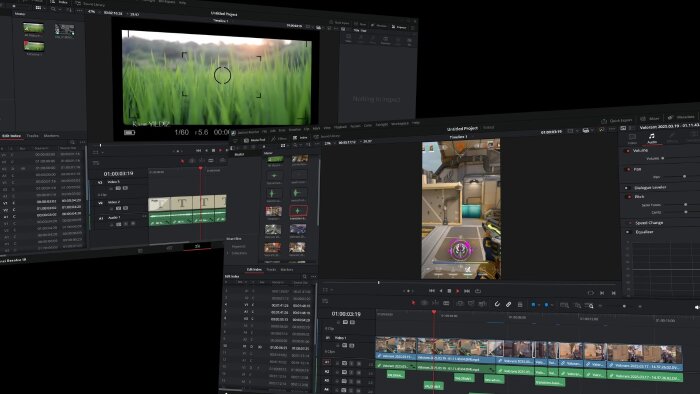Stop playback in front window transport
This screenshot has width=700, height=394.
[x=449, y=291]
